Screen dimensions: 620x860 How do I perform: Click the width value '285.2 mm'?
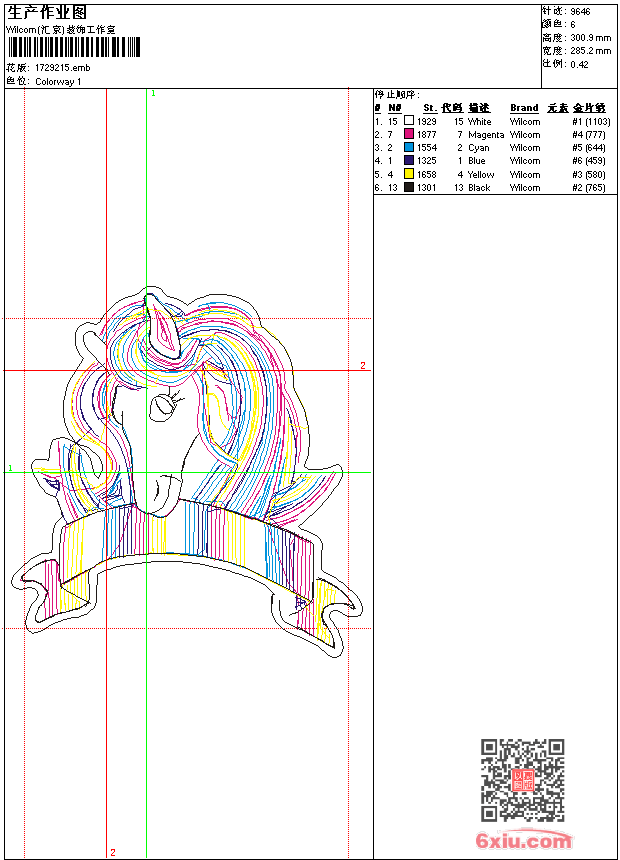(x=591, y=51)
